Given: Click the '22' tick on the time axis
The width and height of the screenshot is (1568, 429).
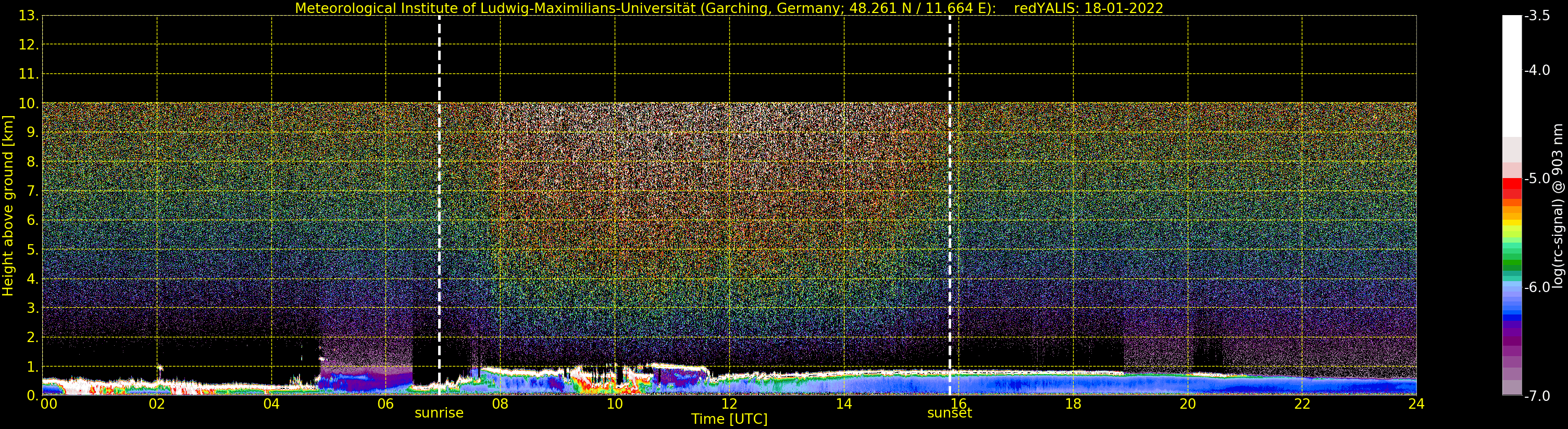Looking at the screenshot, I should pyautogui.click(x=1302, y=403).
